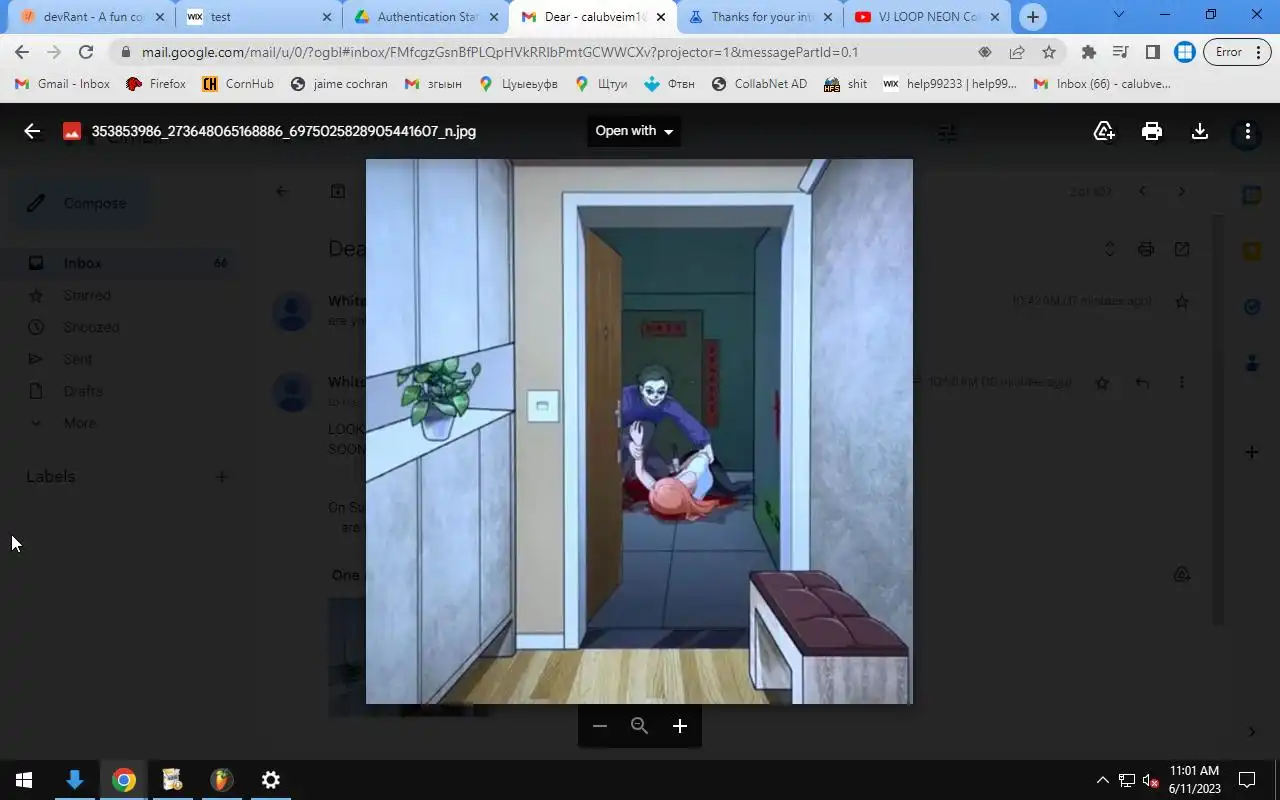Create new label with plus icon
Screen dimensions: 1280x800
click(x=222, y=477)
